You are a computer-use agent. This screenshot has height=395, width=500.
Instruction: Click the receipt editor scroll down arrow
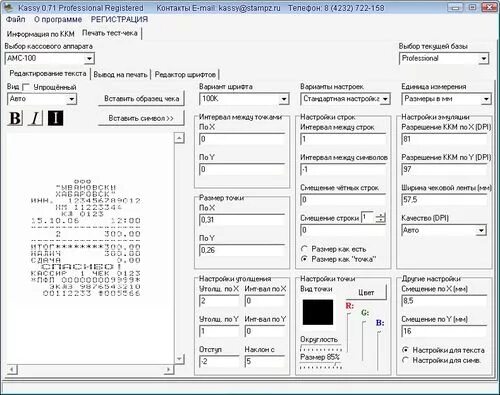pyautogui.click(x=179, y=359)
